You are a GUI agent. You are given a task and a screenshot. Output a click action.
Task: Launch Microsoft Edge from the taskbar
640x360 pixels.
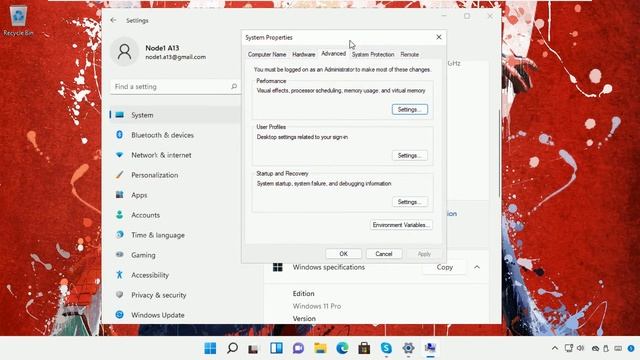(342, 348)
